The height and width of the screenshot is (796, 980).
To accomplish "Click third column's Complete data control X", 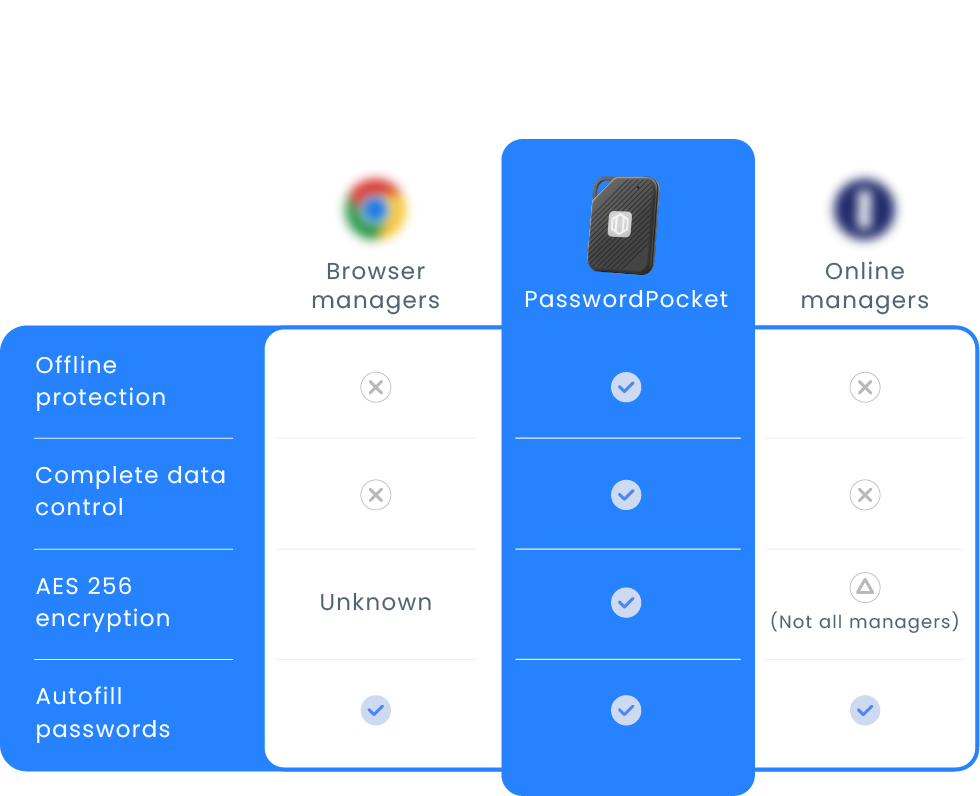I will click(865, 495).
